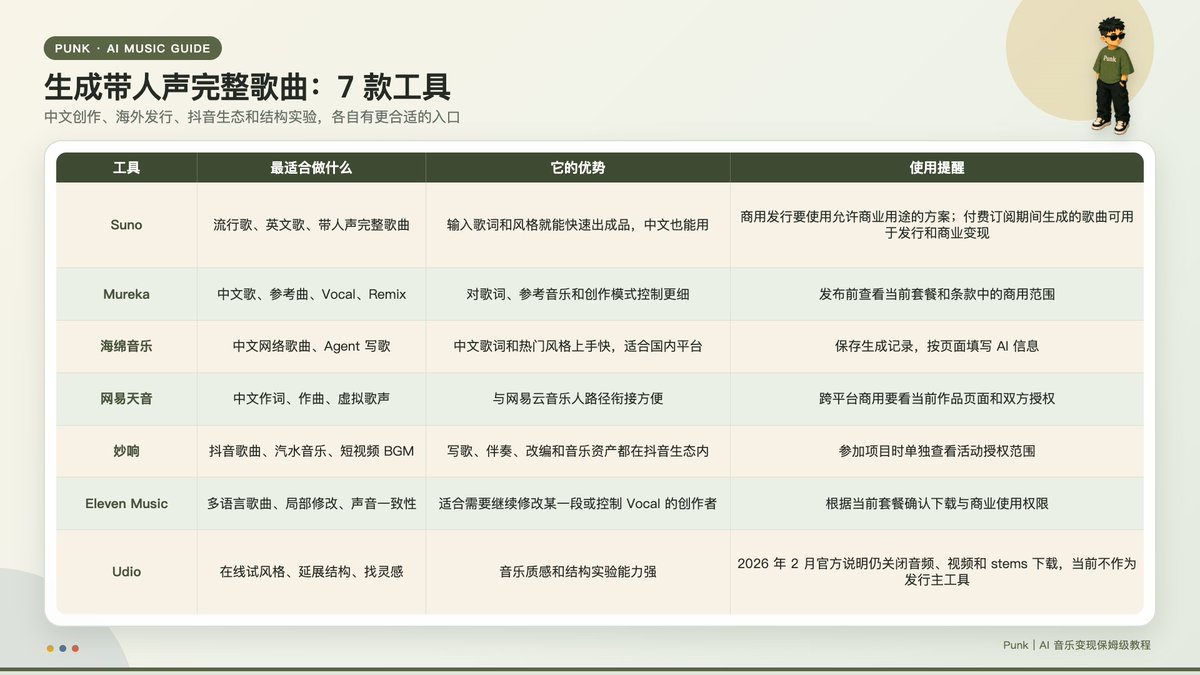
Task: Click the cell 音乐质感和结构实验能力强
Action: pyautogui.click(x=578, y=572)
